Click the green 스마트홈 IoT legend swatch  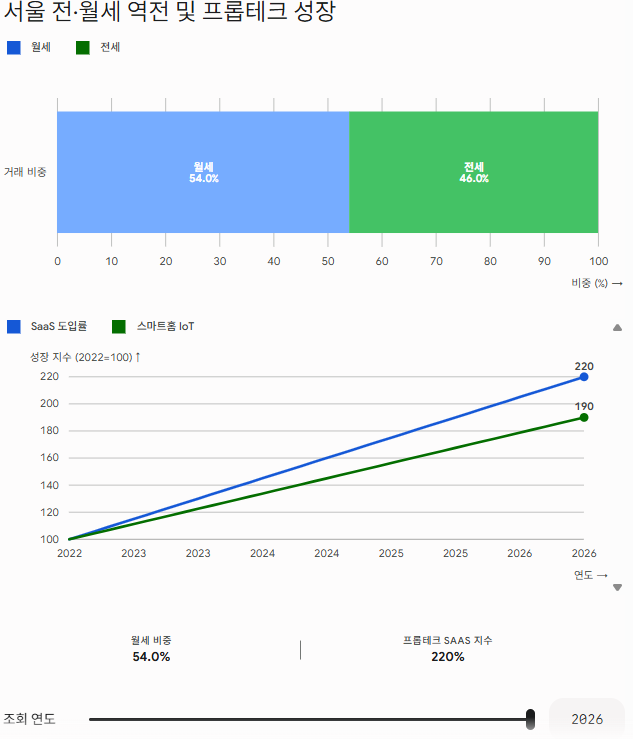[x=119, y=327]
